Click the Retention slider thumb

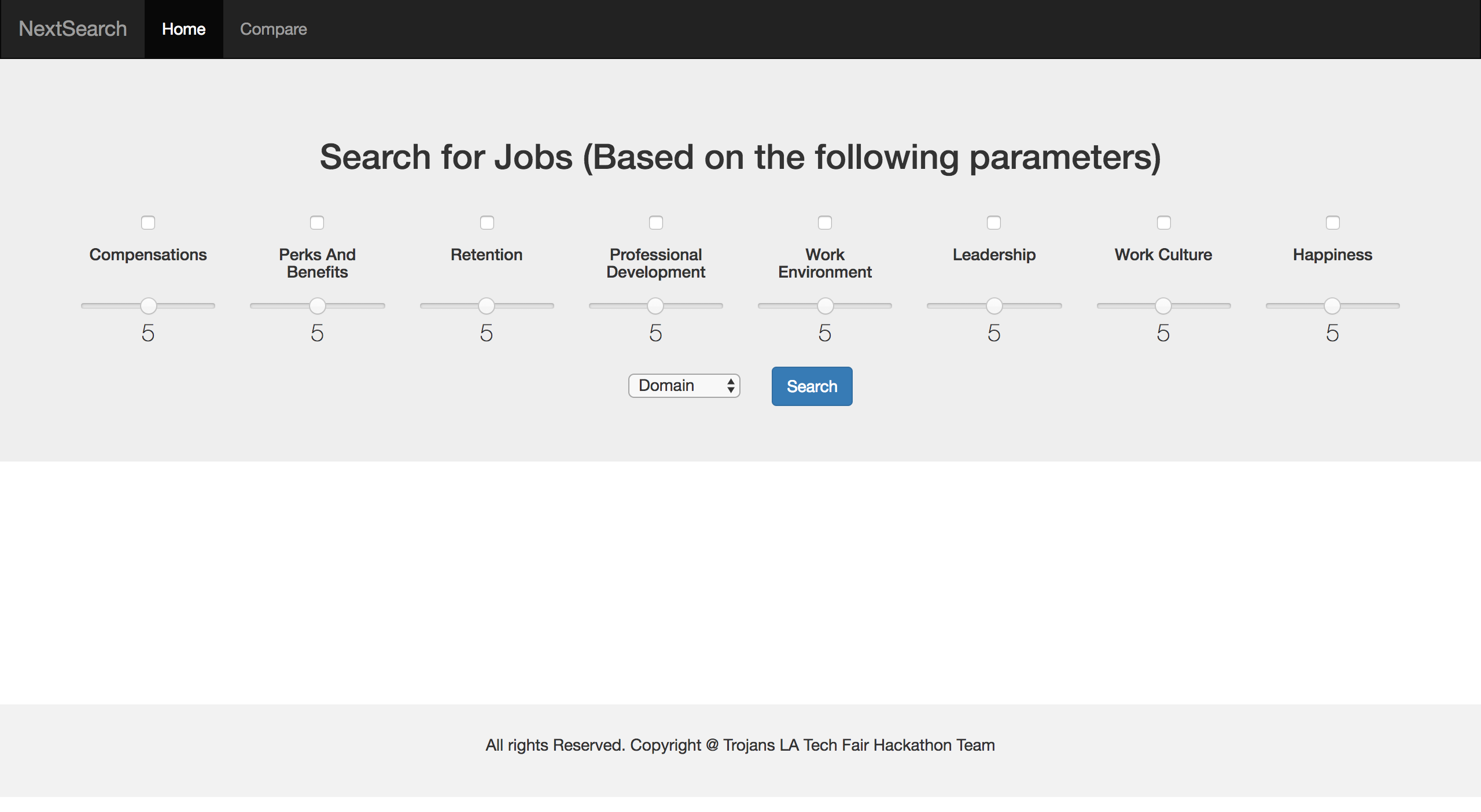point(487,305)
